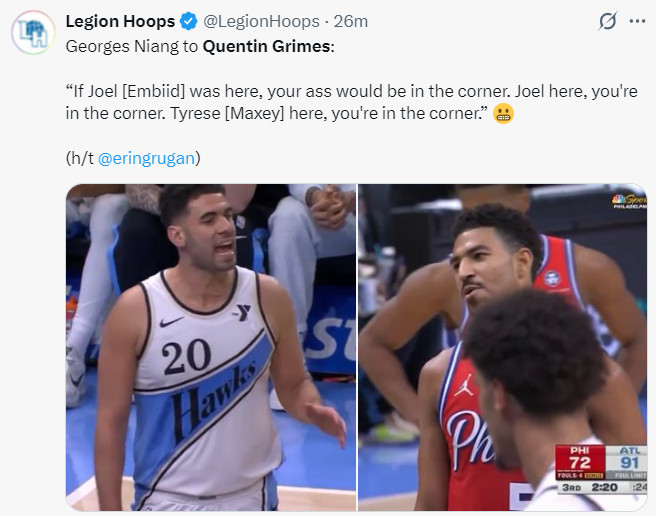
Task: Visit the @LegionHoops handle link
Action: coord(261,21)
